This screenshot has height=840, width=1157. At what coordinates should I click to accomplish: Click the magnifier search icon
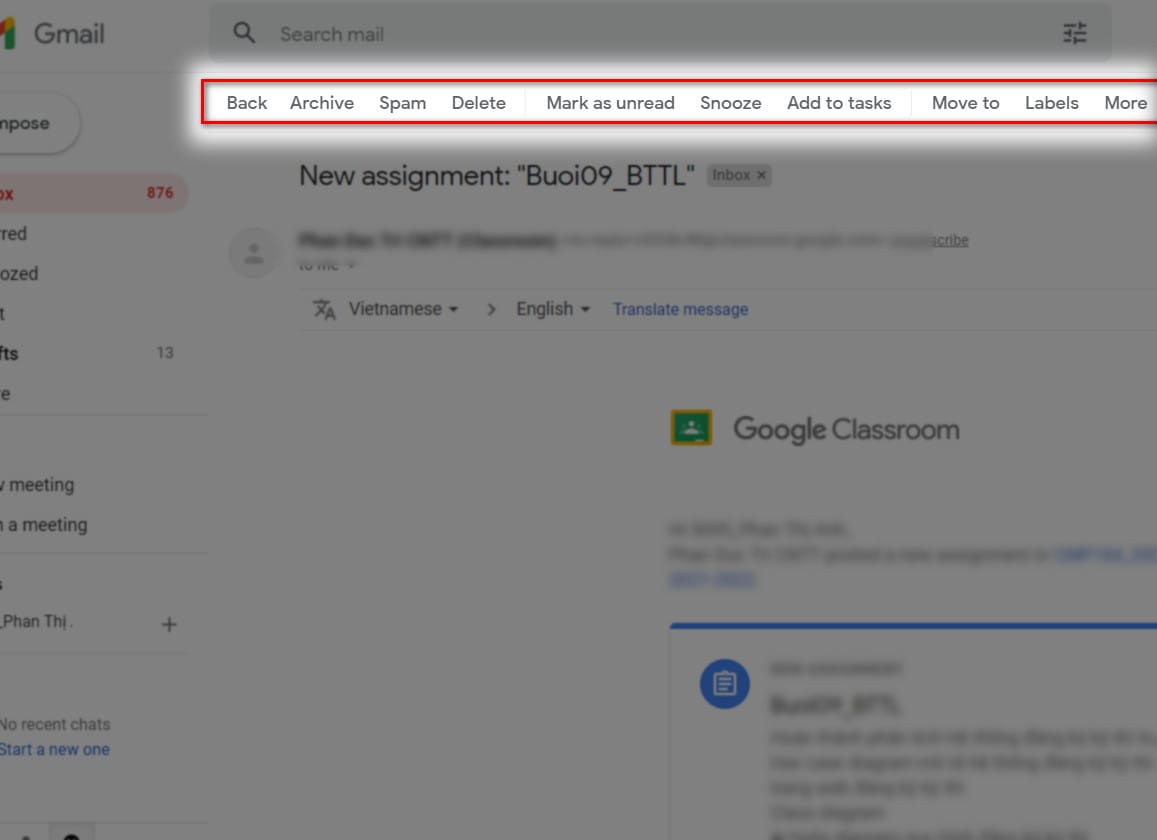244,33
